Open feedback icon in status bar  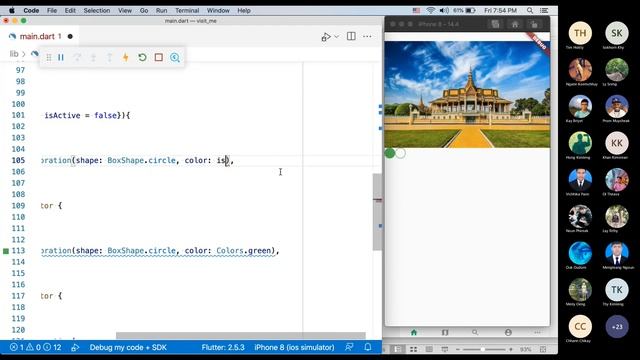[x=349, y=347]
